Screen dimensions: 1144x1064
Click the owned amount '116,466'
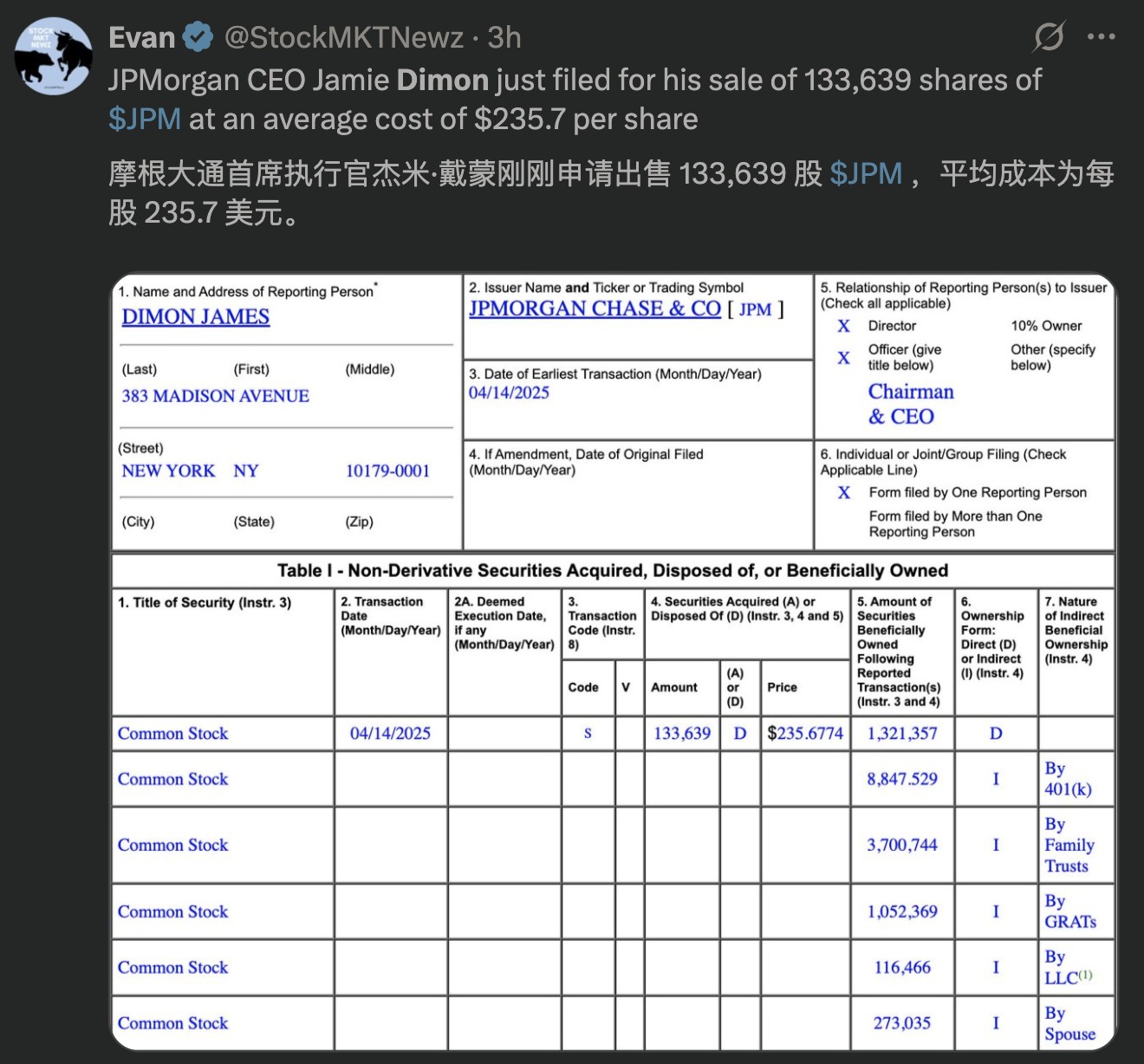point(902,967)
